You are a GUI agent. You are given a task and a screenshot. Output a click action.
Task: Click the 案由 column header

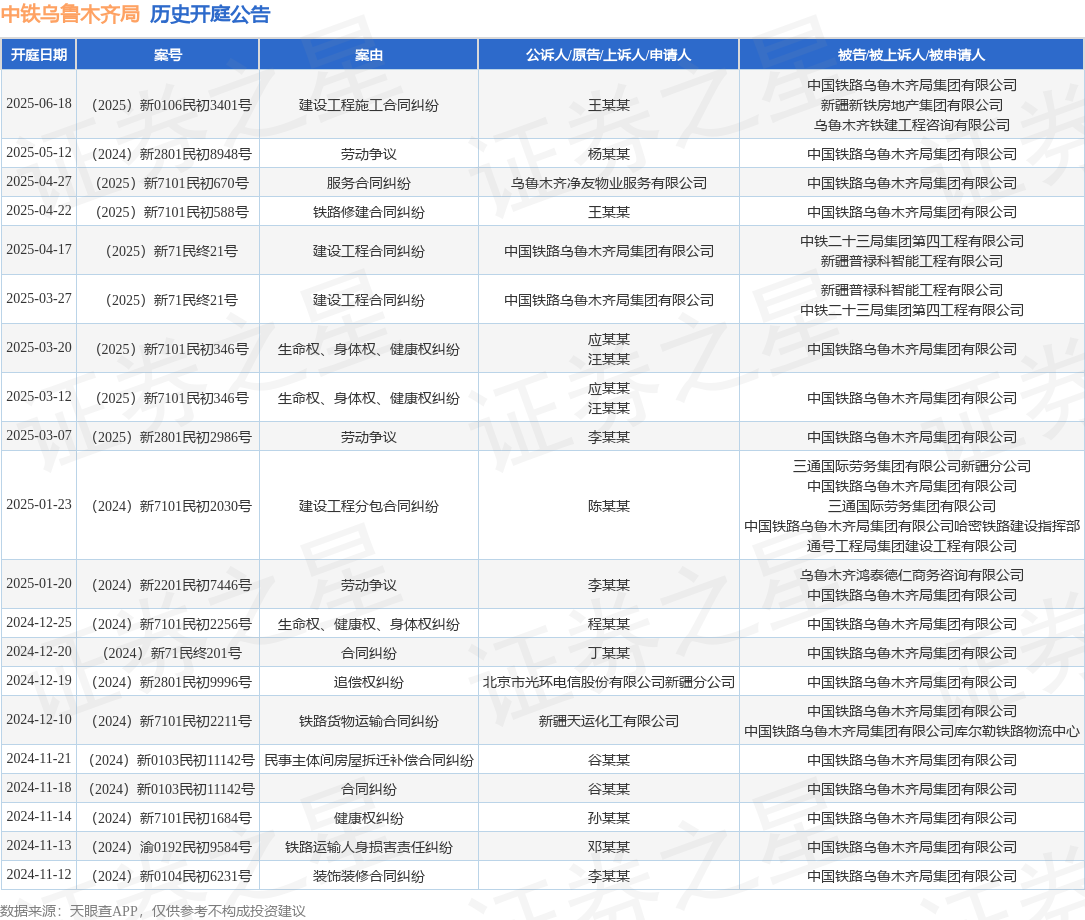[368, 55]
